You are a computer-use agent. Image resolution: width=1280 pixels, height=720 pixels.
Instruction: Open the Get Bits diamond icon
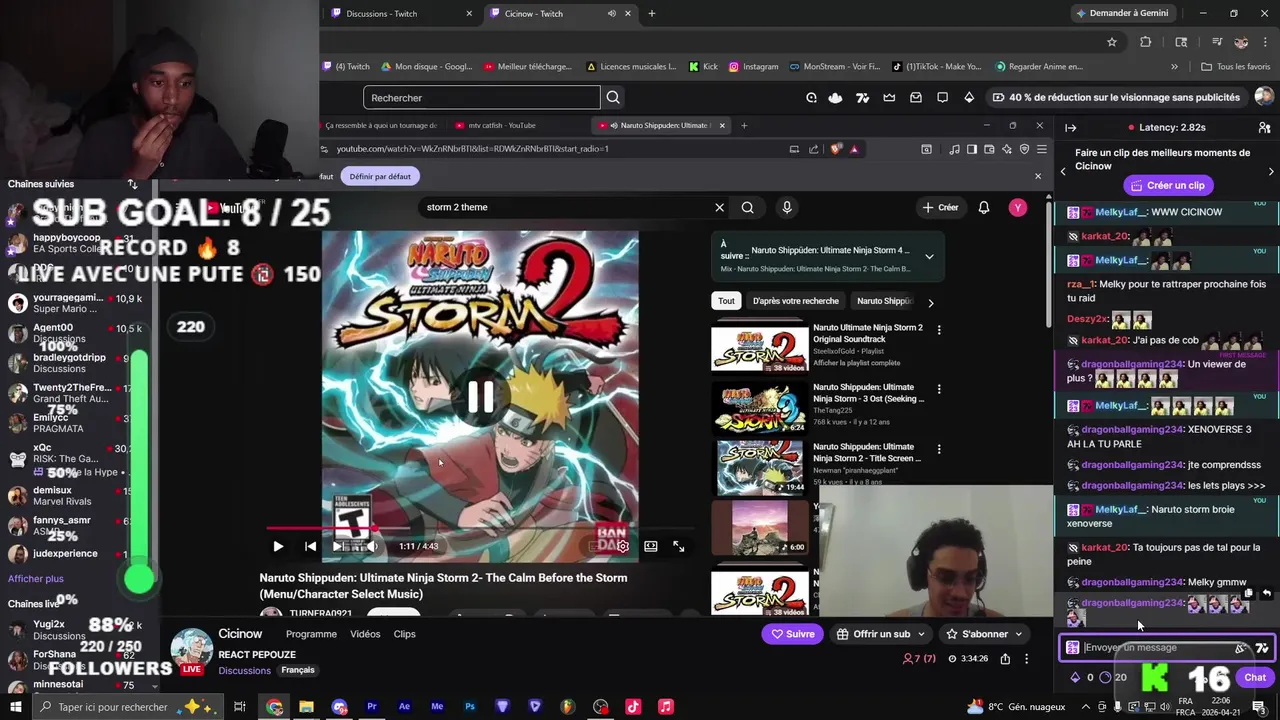point(969,97)
